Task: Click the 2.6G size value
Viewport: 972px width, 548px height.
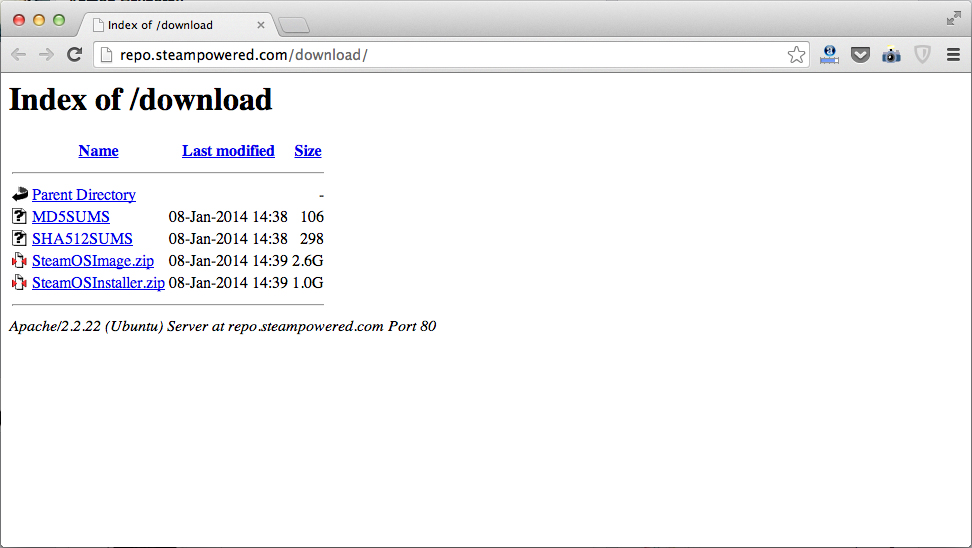Action: pyautogui.click(x=307, y=260)
